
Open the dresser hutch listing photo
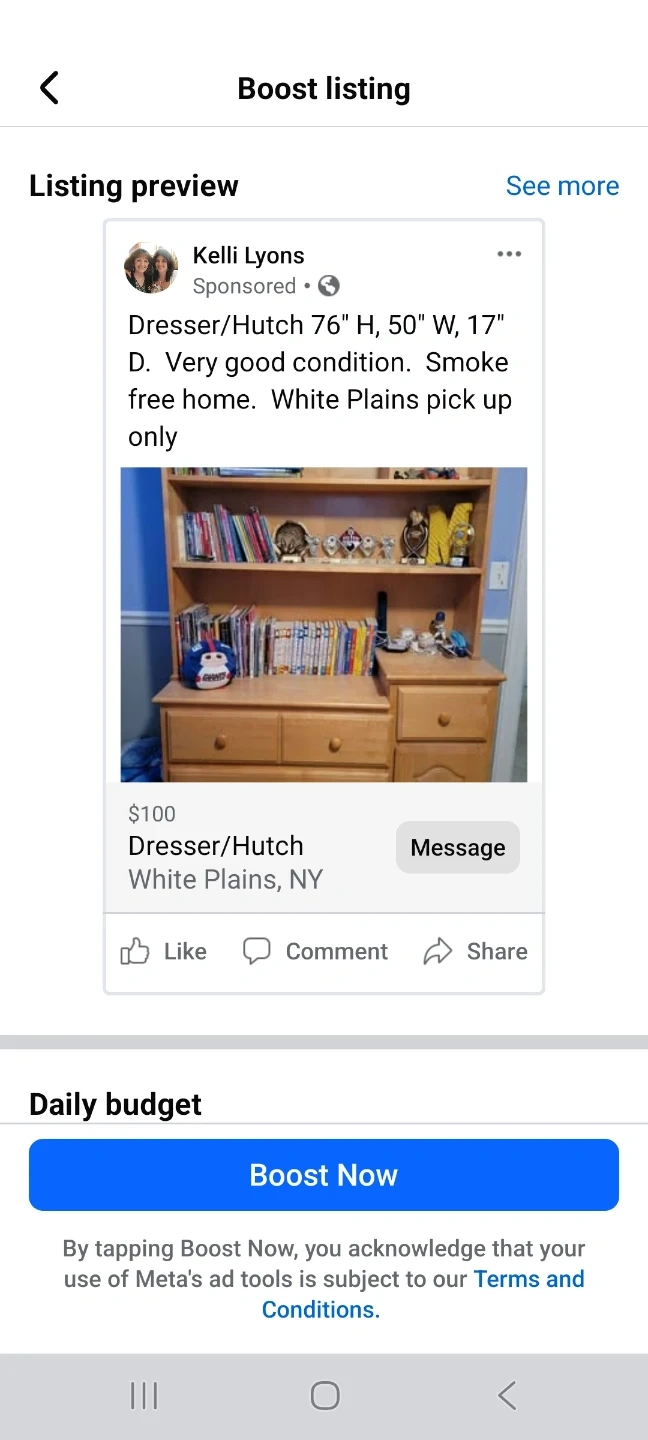point(324,624)
